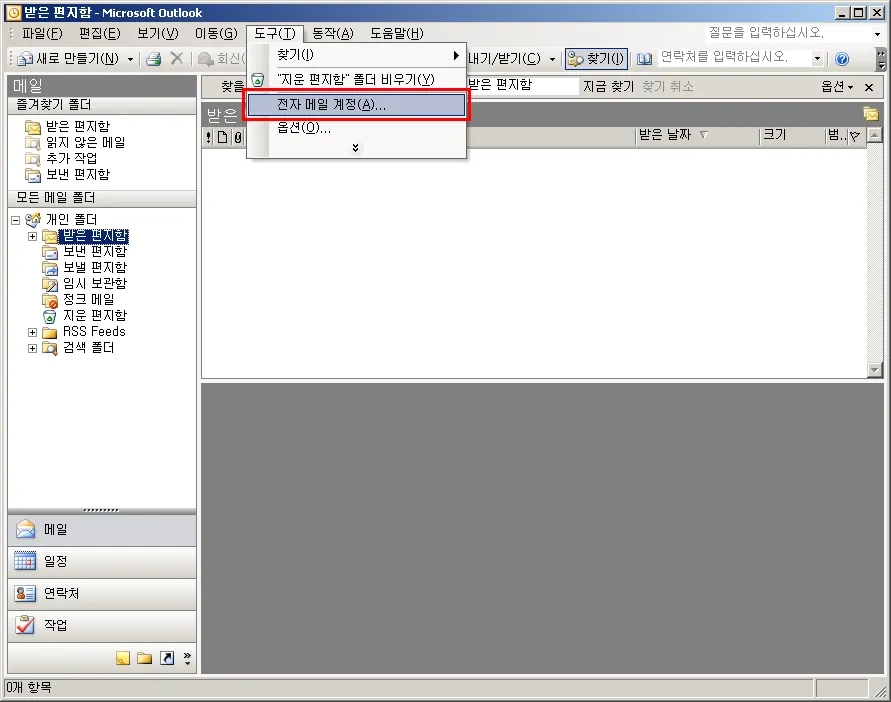Click the message list scrollbar up arrow

click(x=875, y=135)
